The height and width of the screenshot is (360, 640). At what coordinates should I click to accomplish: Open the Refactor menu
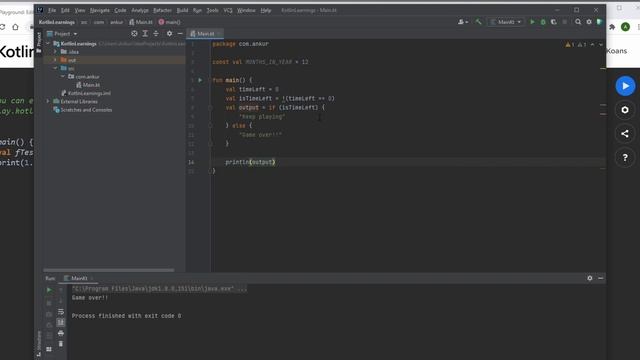[x=162, y=10]
